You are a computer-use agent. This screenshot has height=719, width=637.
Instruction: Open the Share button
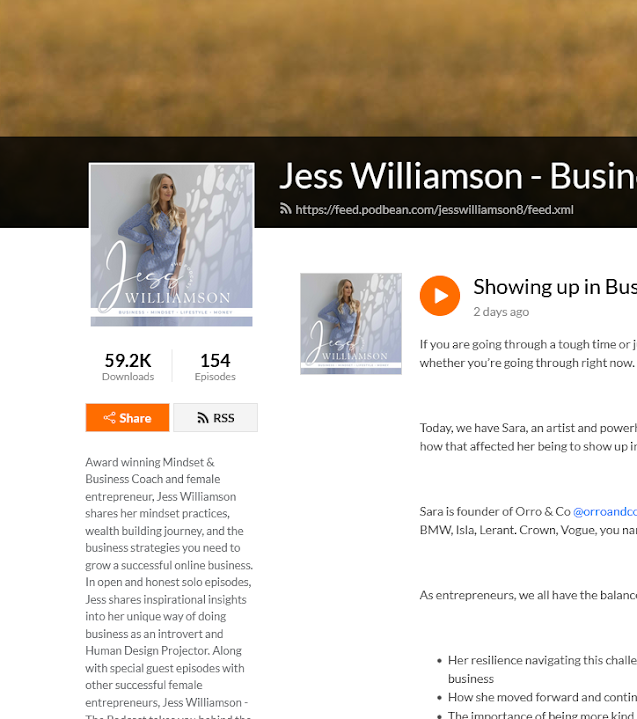[127, 418]
